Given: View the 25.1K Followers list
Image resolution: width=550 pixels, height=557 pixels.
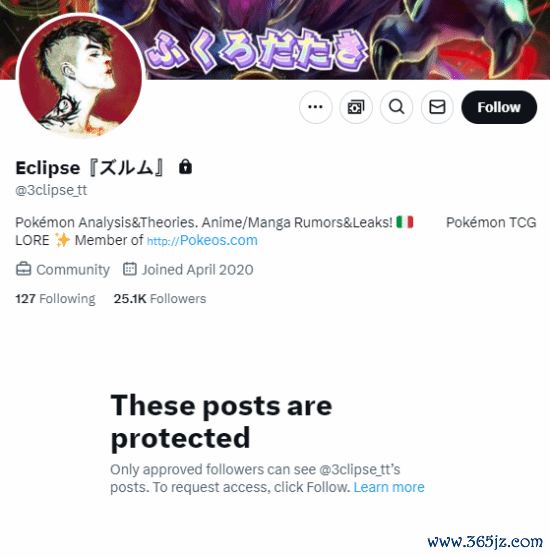Looking at the screenshot, I should point(160,299).
